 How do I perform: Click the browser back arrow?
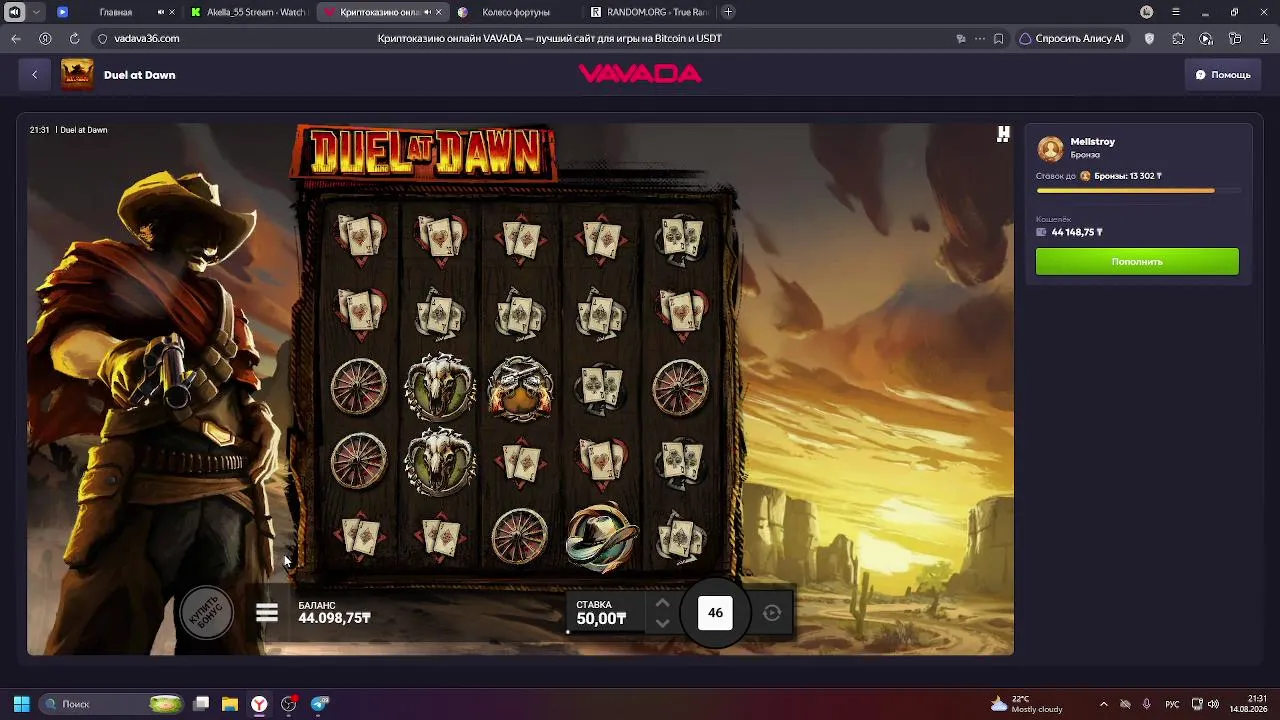click(16, 39)
